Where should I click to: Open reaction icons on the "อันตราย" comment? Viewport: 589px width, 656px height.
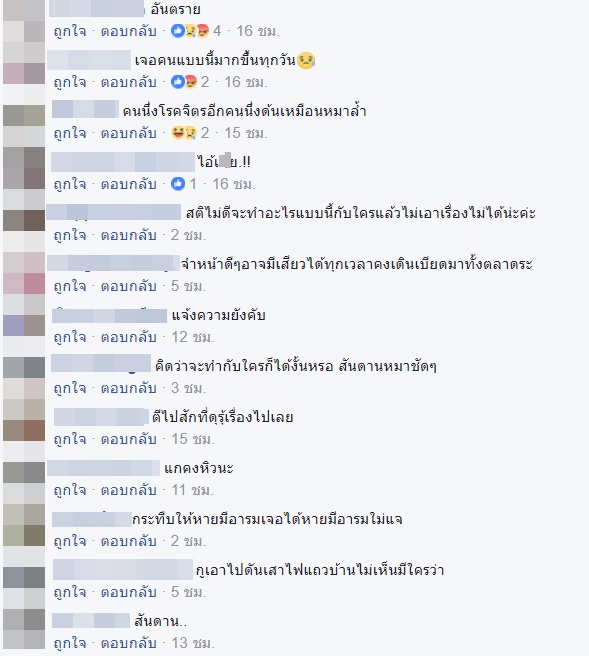click(190, 31)
